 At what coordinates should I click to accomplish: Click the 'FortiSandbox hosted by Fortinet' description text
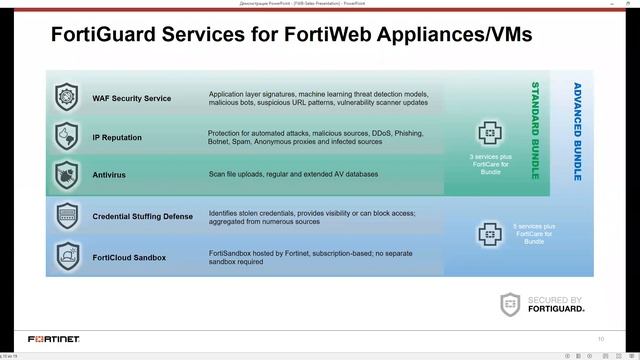tap(311, 257)
